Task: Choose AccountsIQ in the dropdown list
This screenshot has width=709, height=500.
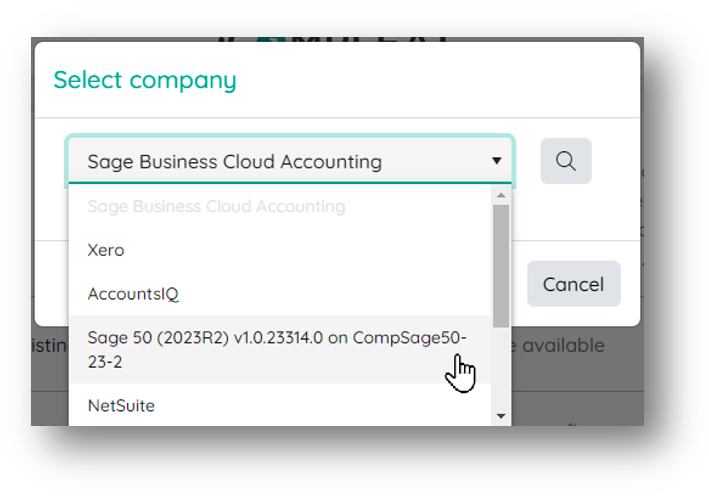Action: 279,294
